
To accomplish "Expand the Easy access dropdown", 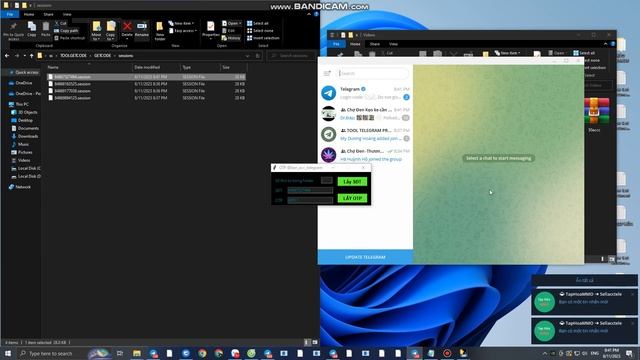I will point(183,31).
